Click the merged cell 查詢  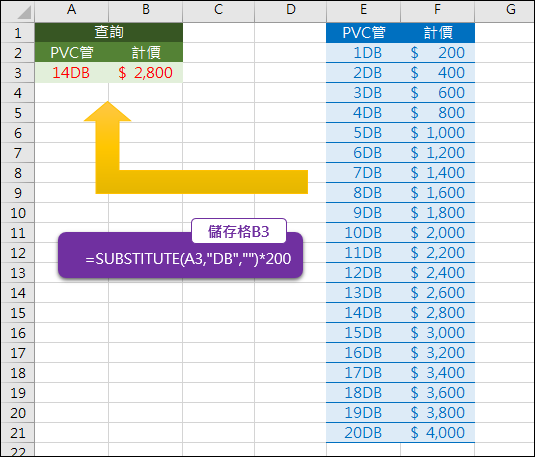click(109, 33)
